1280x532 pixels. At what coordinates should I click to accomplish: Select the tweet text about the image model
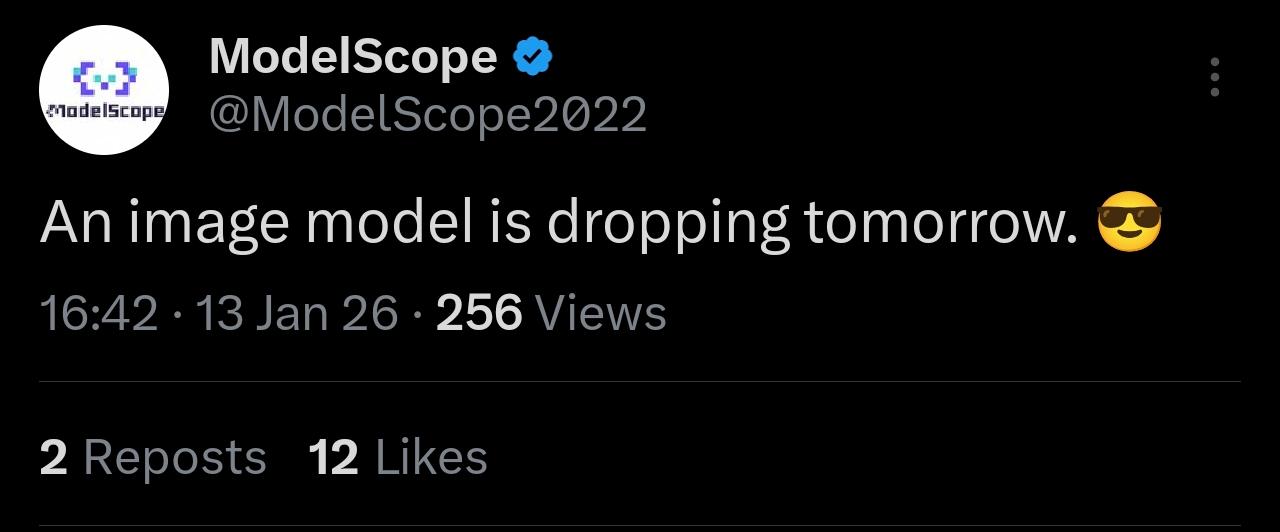(560, 226)
